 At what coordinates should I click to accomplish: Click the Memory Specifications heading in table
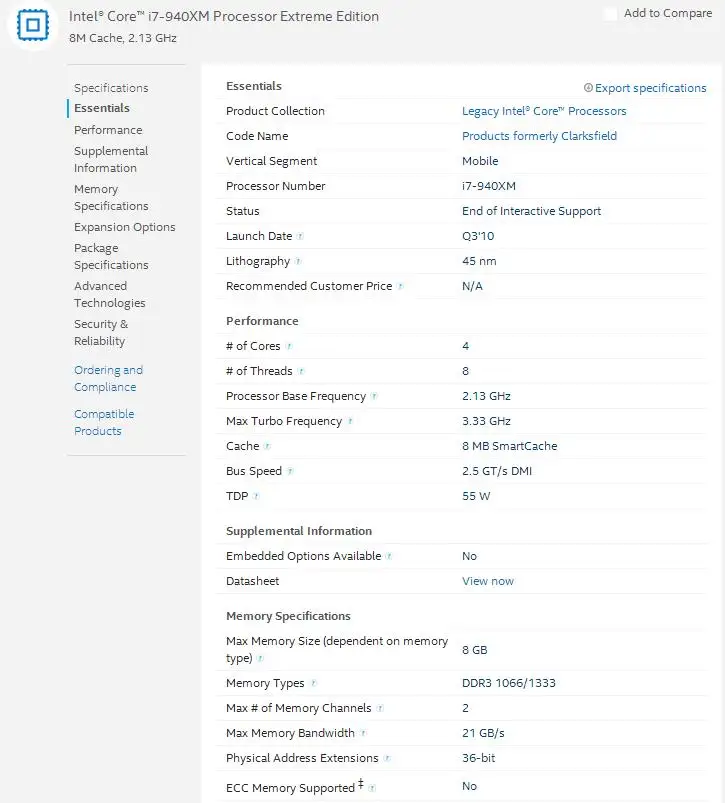(288, 616)
